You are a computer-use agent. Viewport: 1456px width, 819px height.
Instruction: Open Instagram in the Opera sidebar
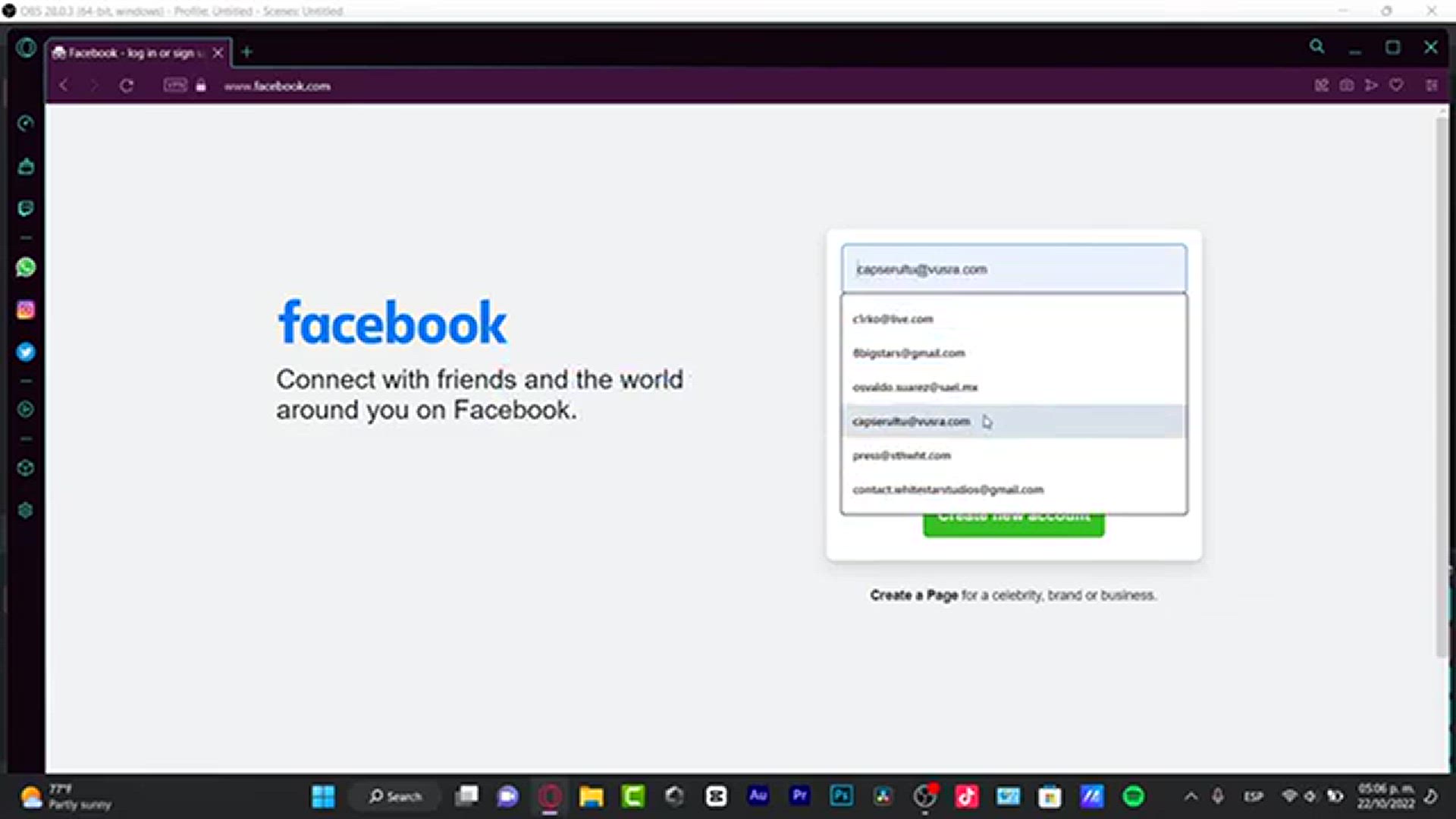click(x=26, y=309)
